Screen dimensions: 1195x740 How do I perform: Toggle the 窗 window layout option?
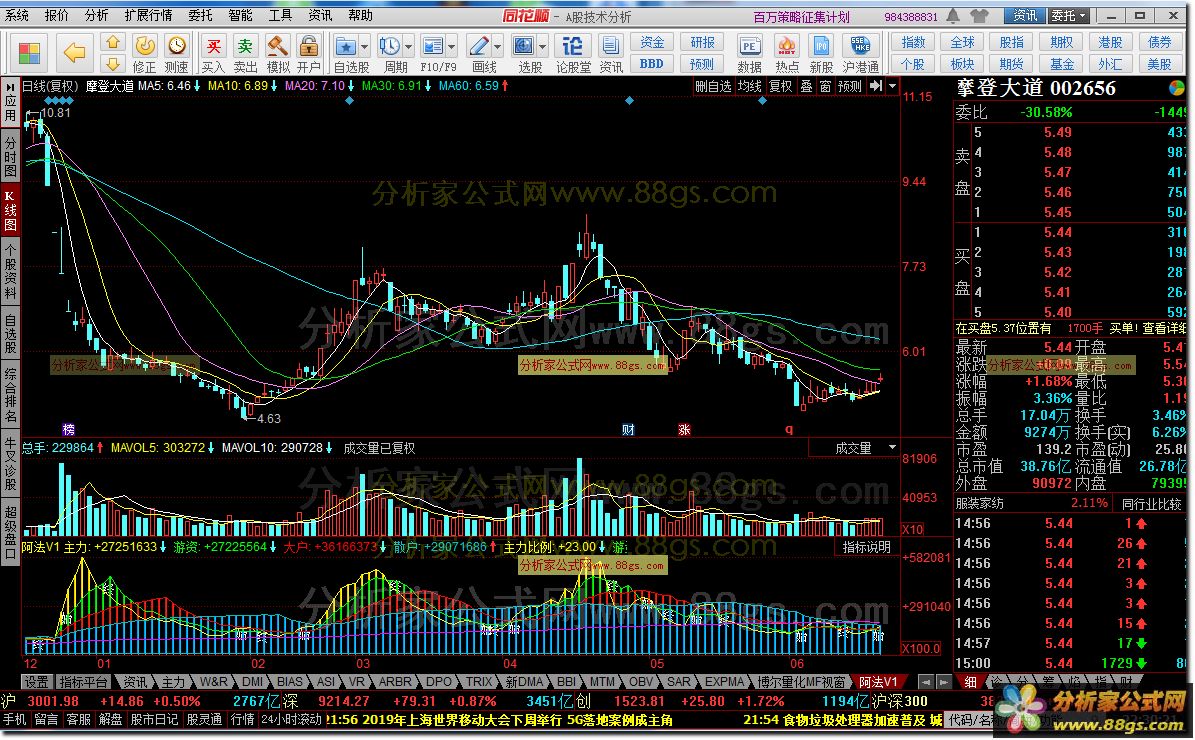pyautogui.click(x=825, y=87)
